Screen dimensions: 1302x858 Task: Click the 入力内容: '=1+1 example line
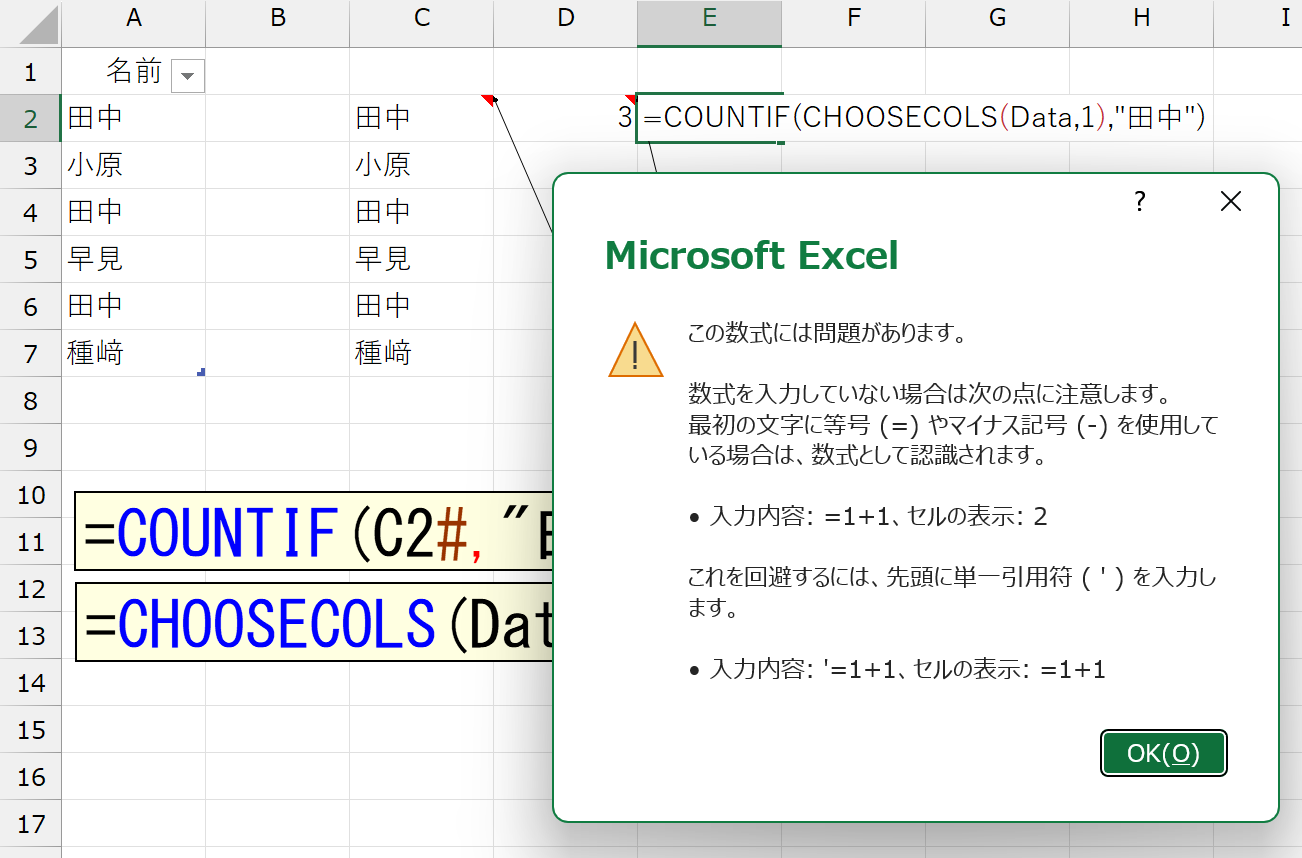(897, 669)
